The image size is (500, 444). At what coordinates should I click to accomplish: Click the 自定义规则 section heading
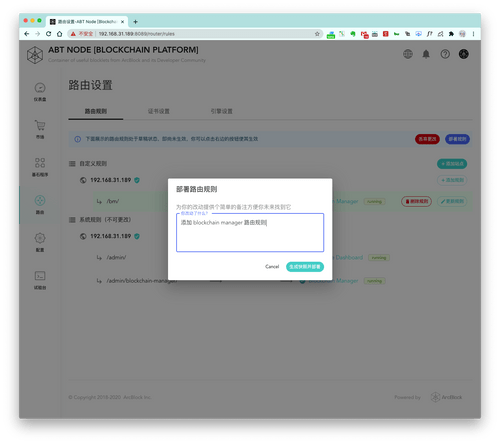[93, 164]
